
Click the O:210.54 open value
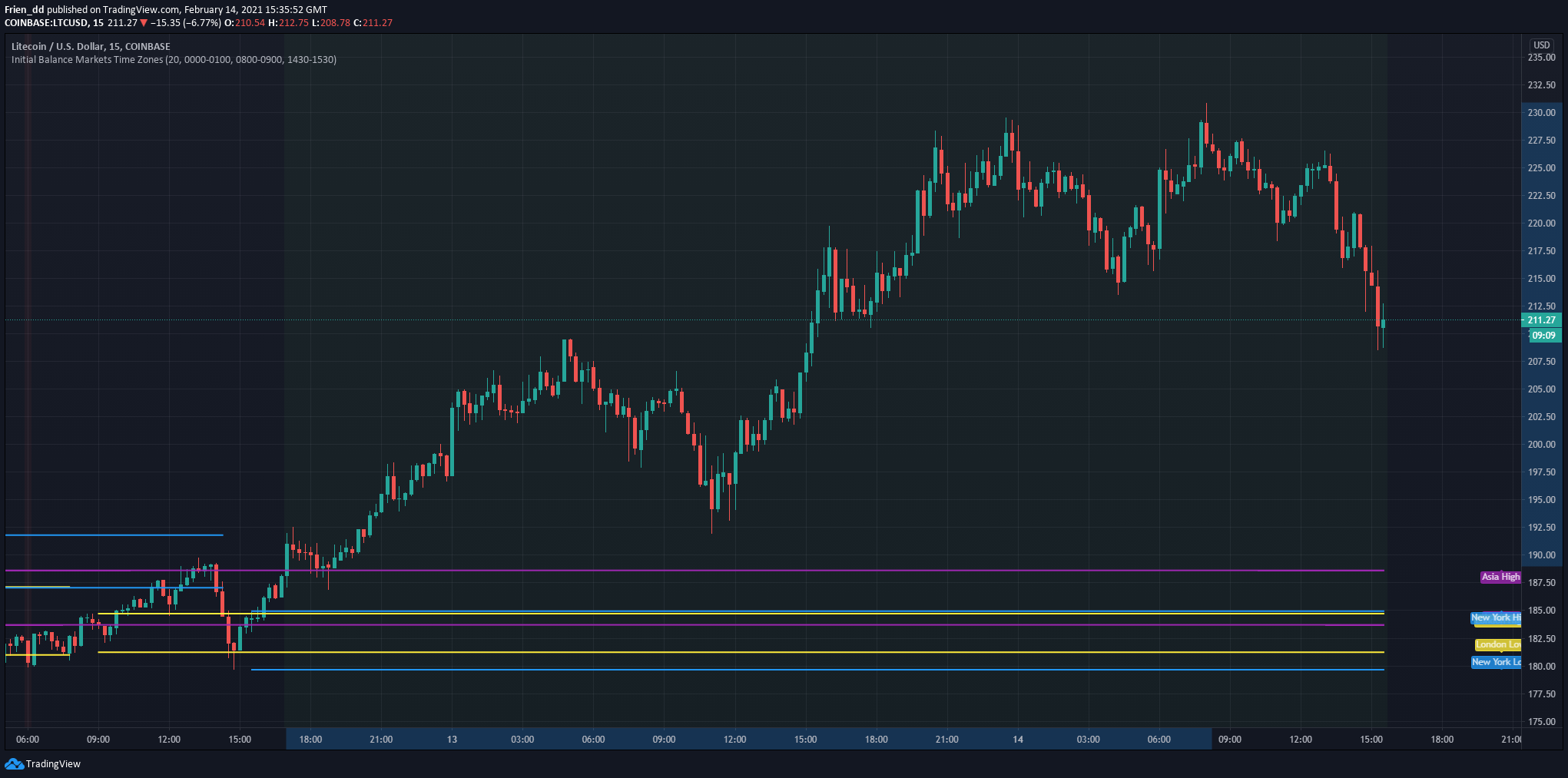point(244,23)
